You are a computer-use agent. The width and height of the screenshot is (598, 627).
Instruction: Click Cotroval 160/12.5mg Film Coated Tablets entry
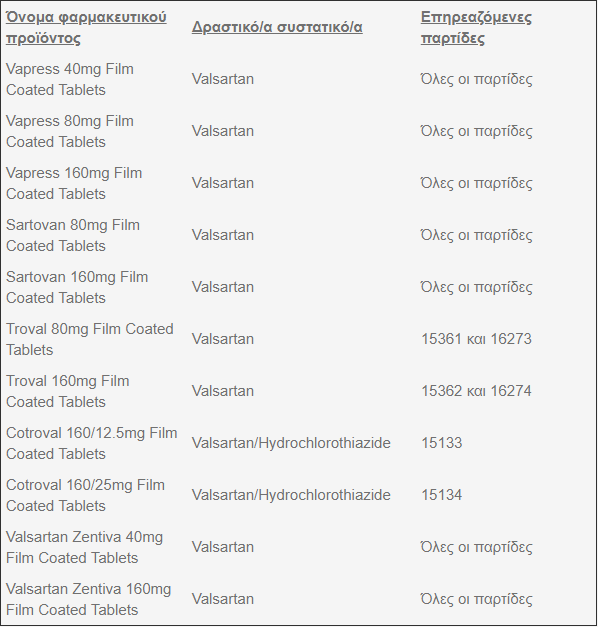(92, 443)
